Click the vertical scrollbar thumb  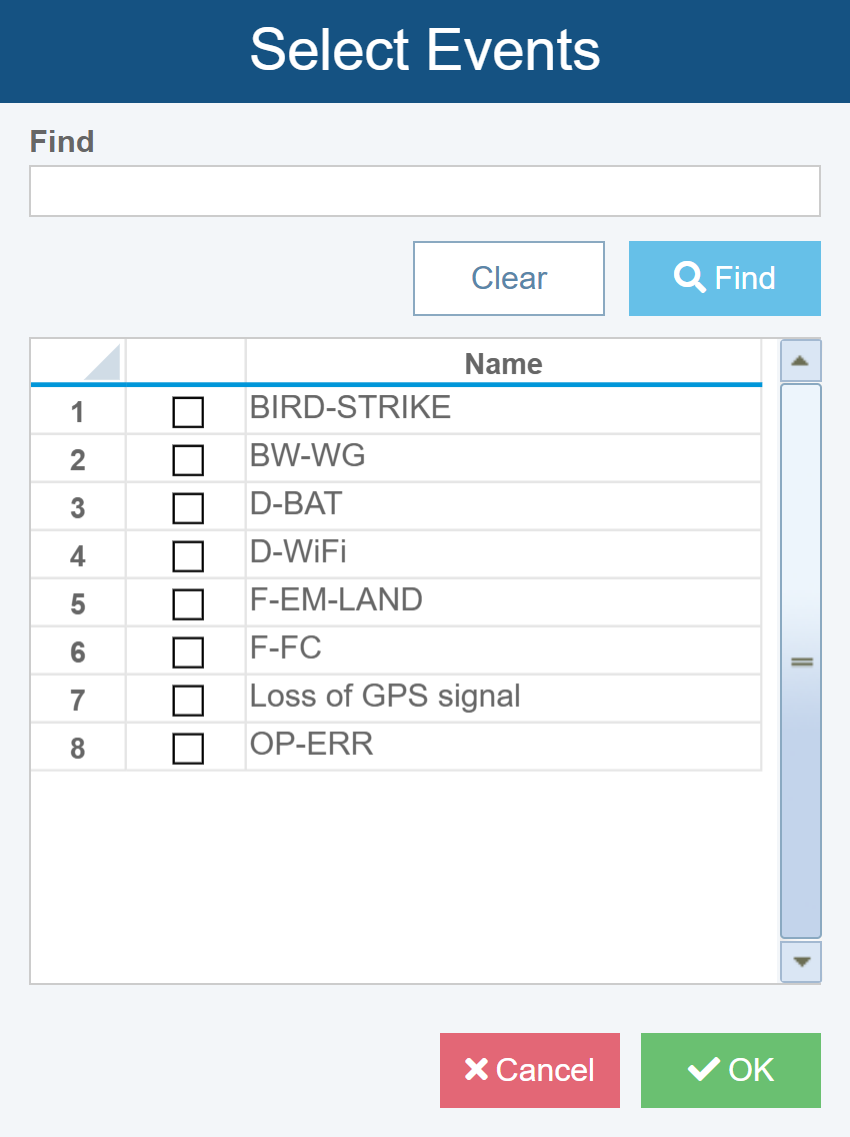tap(800, 661)
